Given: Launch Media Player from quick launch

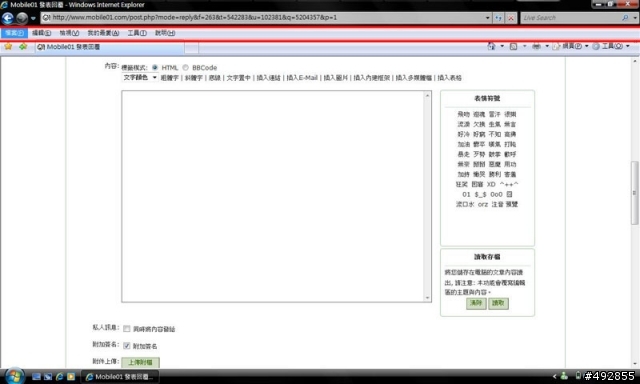Looking at the screenshot, I should (x=71, y=377).
